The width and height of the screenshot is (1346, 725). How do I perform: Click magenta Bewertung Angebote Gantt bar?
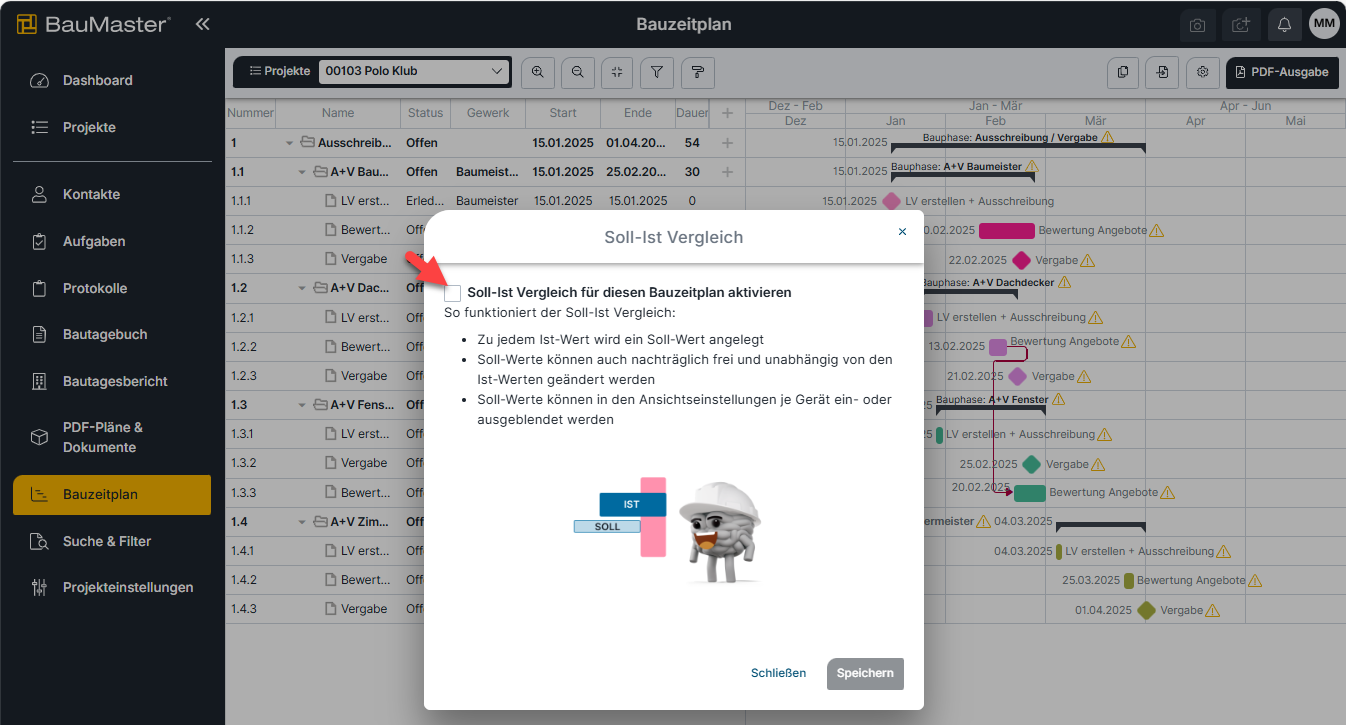click(1007, 231)
